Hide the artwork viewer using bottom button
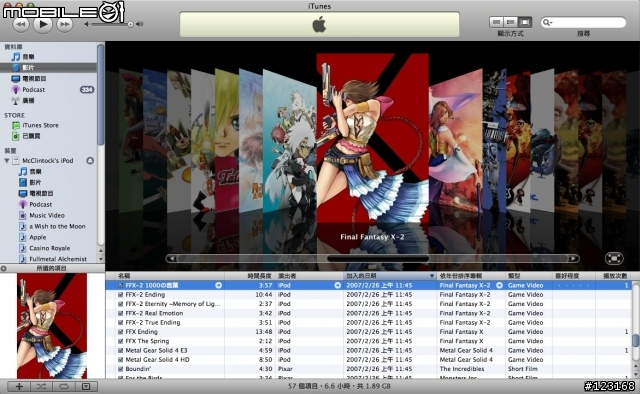 pos(86,386)
